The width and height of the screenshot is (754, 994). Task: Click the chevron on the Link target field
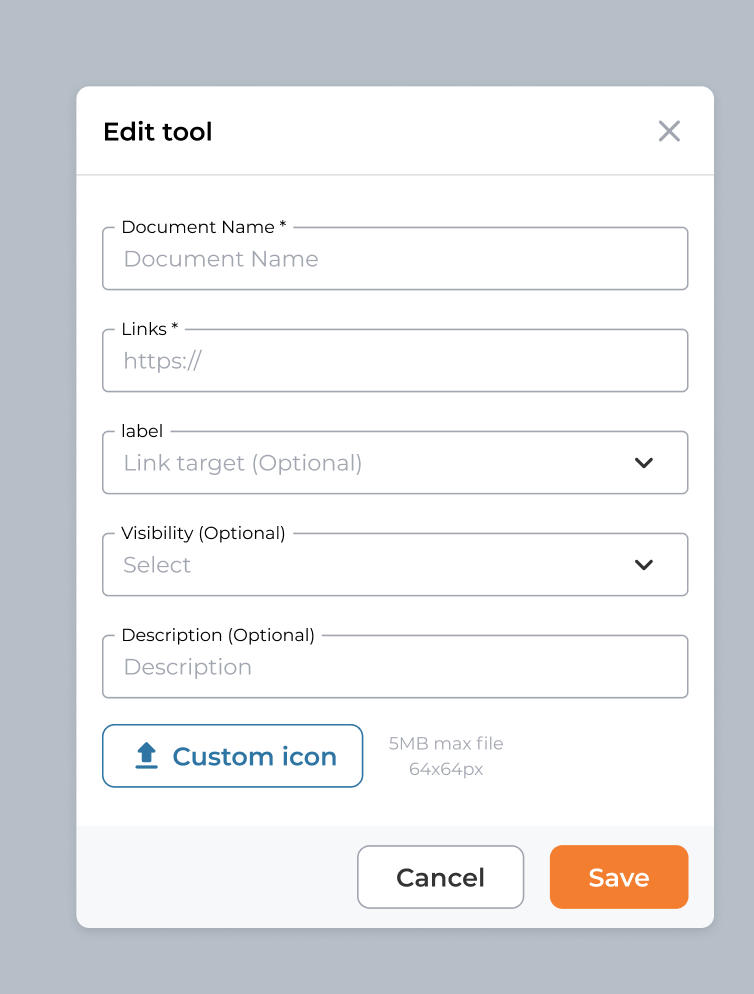644,463
